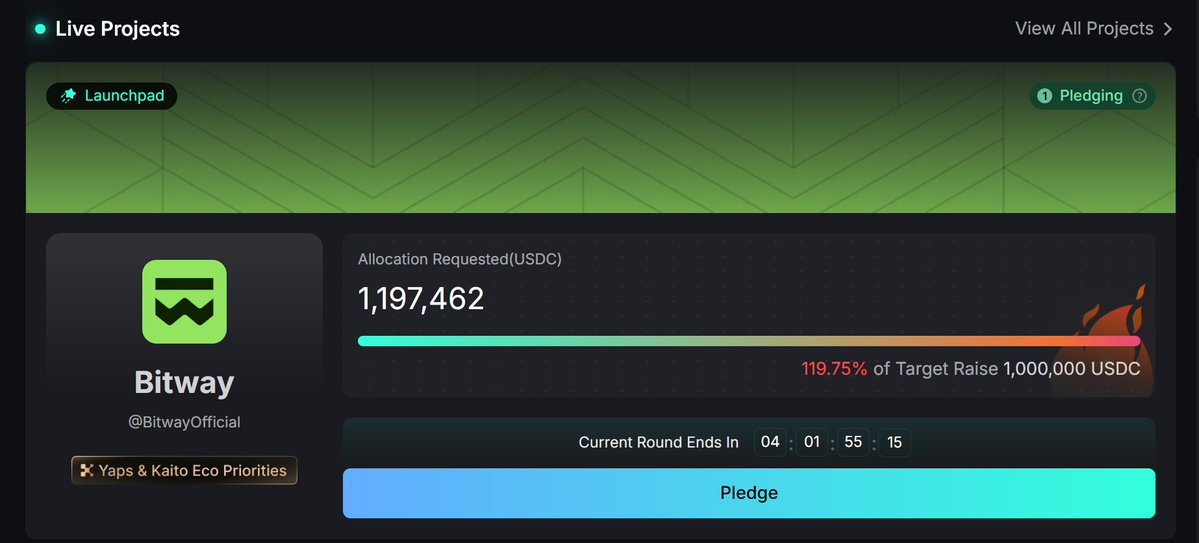Click the Pledging status label

point(1091,96)
